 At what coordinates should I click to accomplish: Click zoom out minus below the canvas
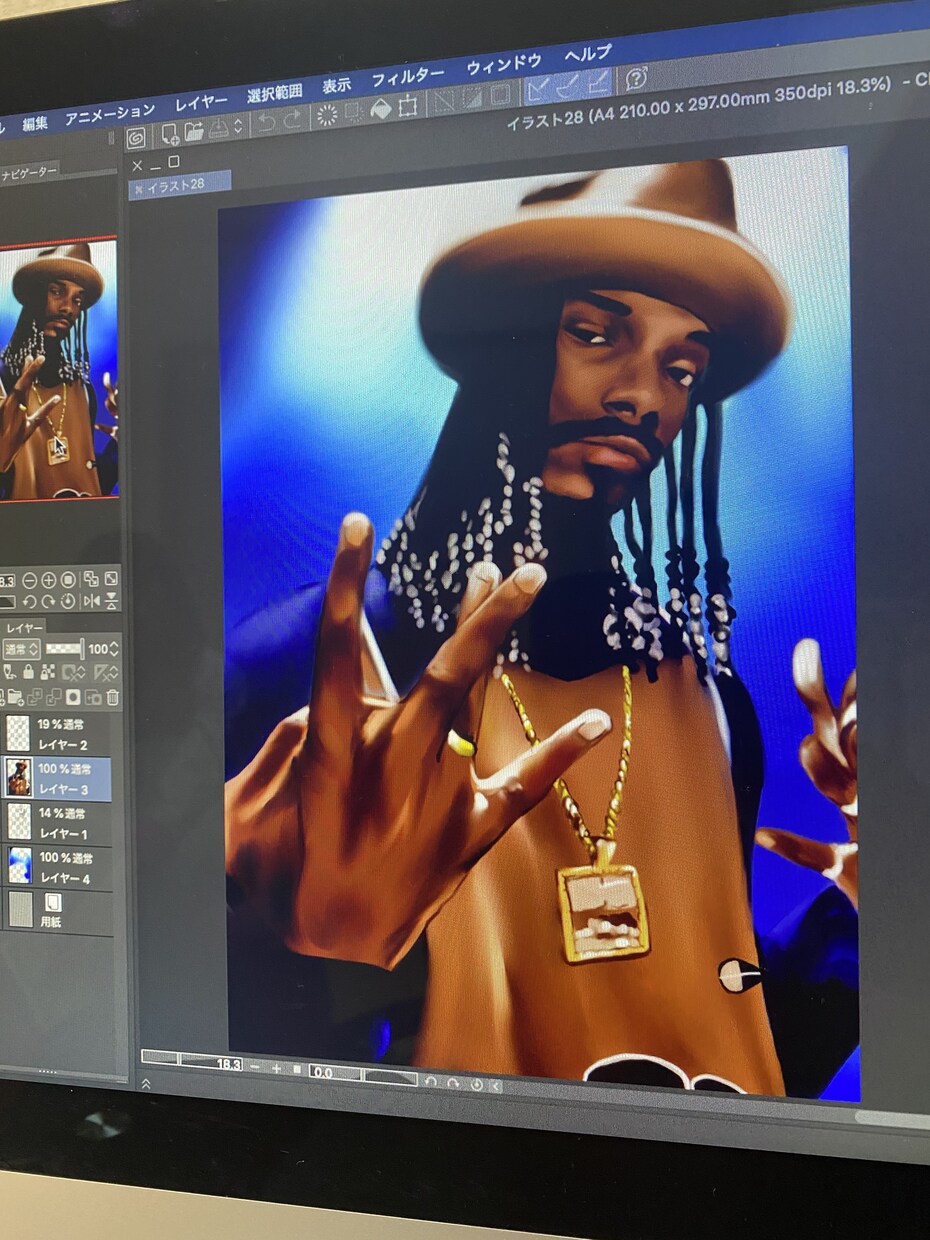tap(254, 1067)
